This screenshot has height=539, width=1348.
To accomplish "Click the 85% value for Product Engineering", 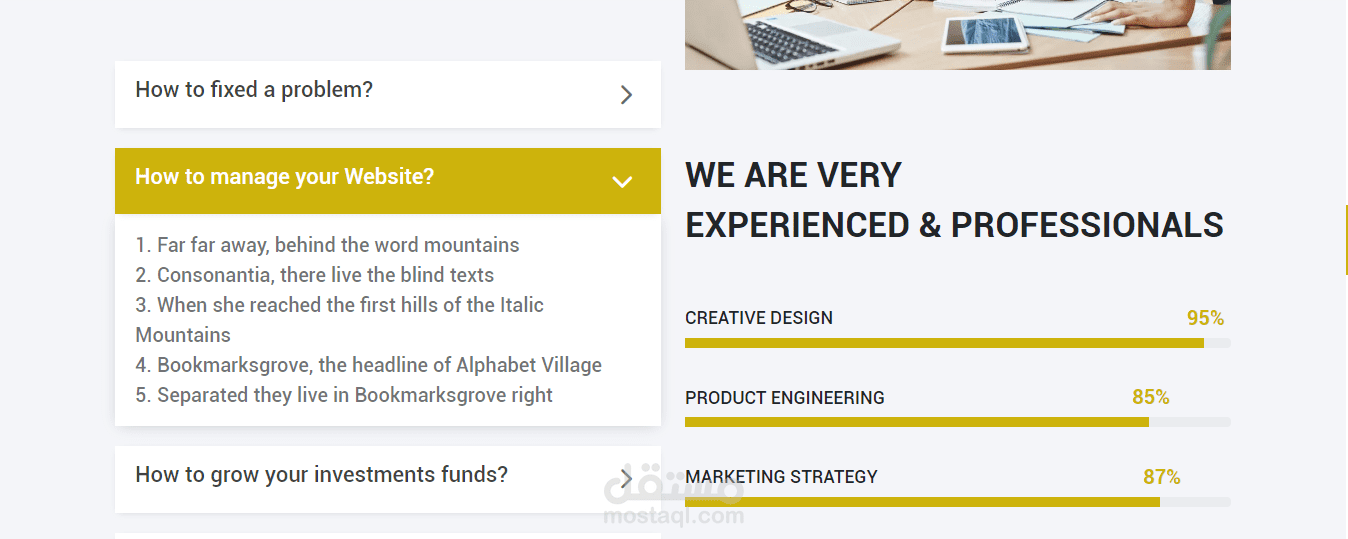I will (1150, 397).
